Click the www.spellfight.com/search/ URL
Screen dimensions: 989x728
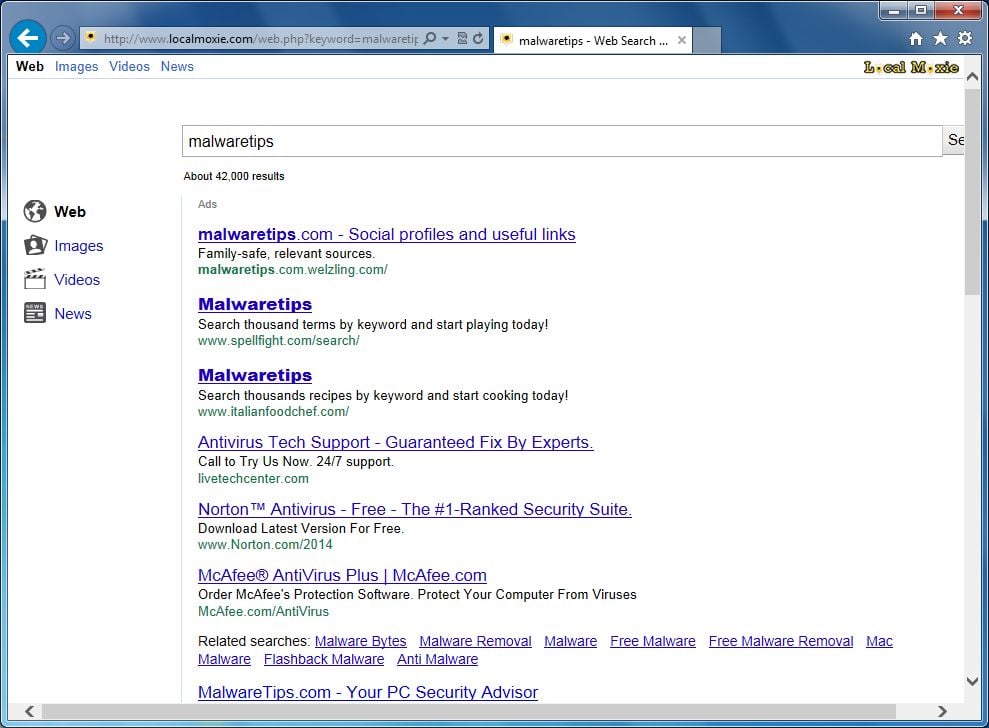[279, 341]
